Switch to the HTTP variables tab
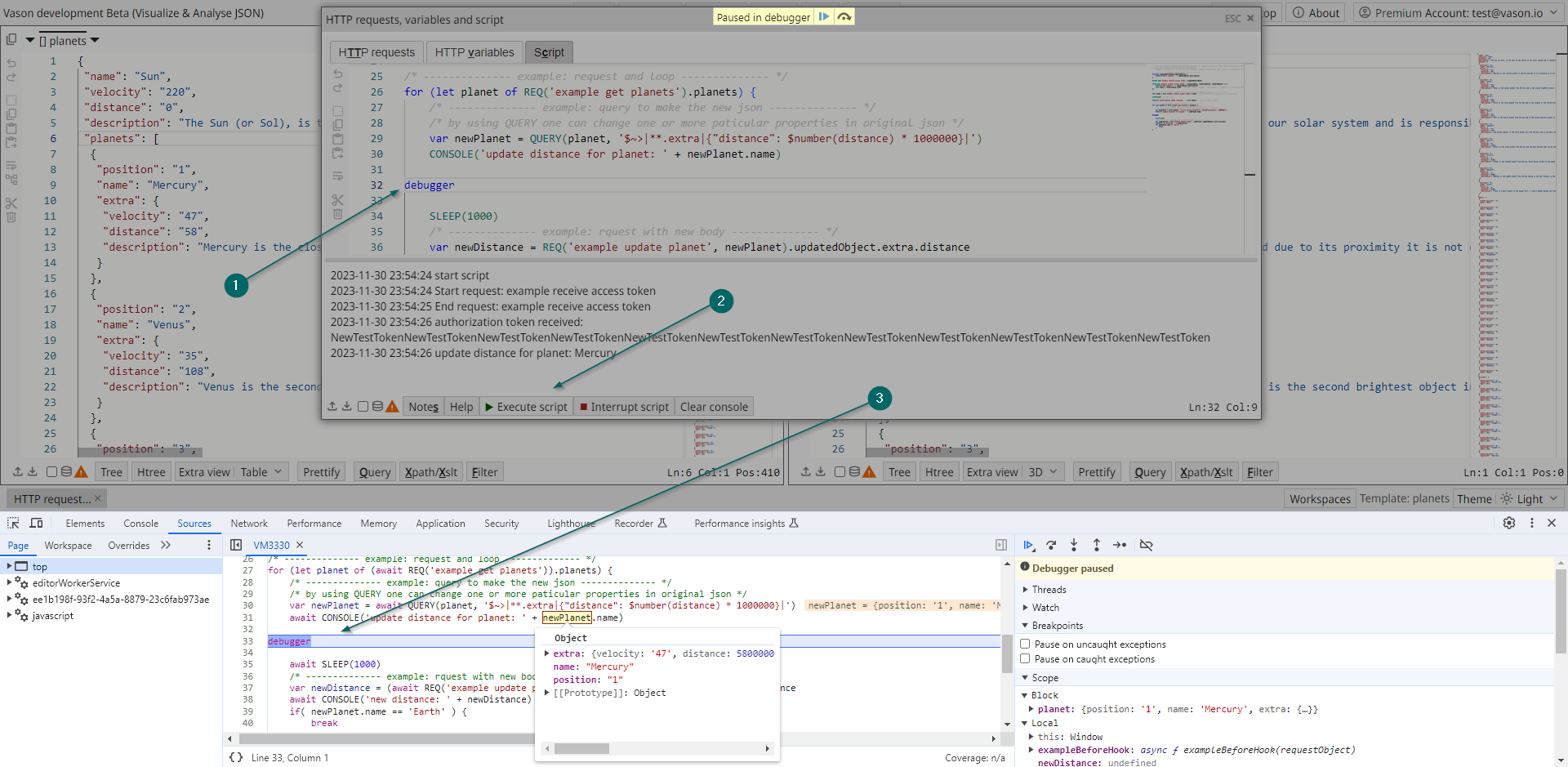The width and height of the screenshot is (1568, 767). [x=474, y=51]
